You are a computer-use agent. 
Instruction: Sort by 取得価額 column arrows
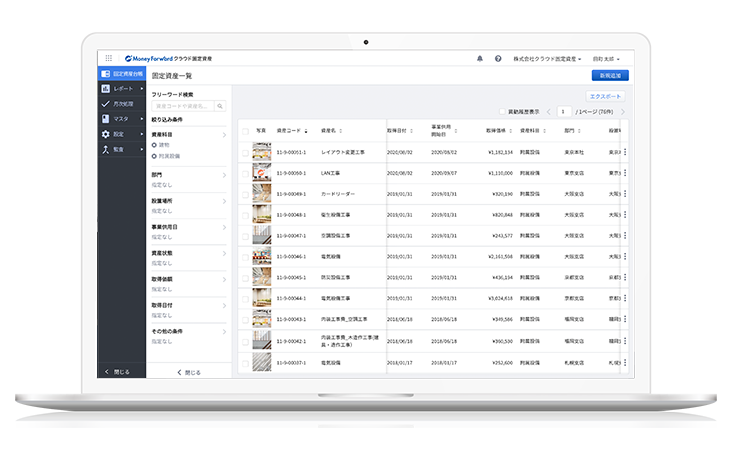(x=510, y=131)
